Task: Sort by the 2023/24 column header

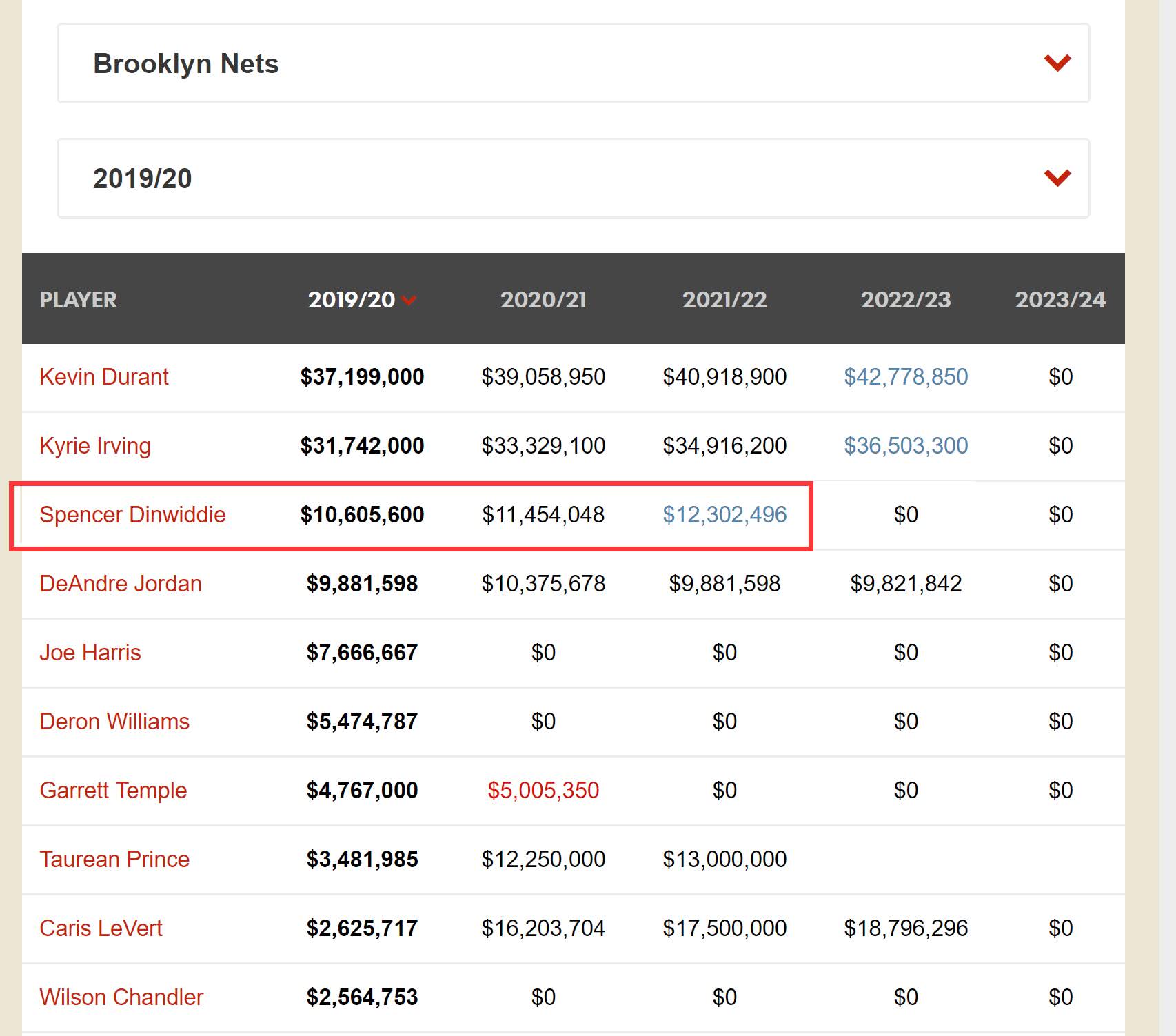Action: pyautogui.click(x=1060, y=300)
